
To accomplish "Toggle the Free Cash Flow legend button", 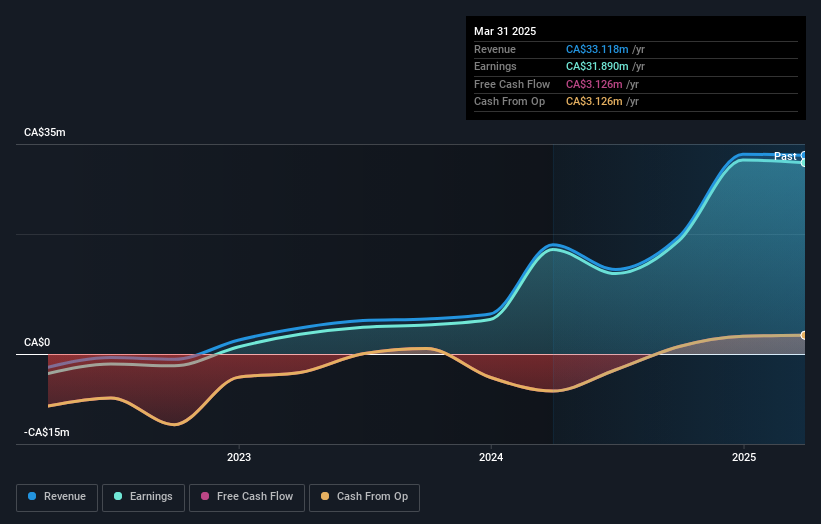I will [247, 497].
